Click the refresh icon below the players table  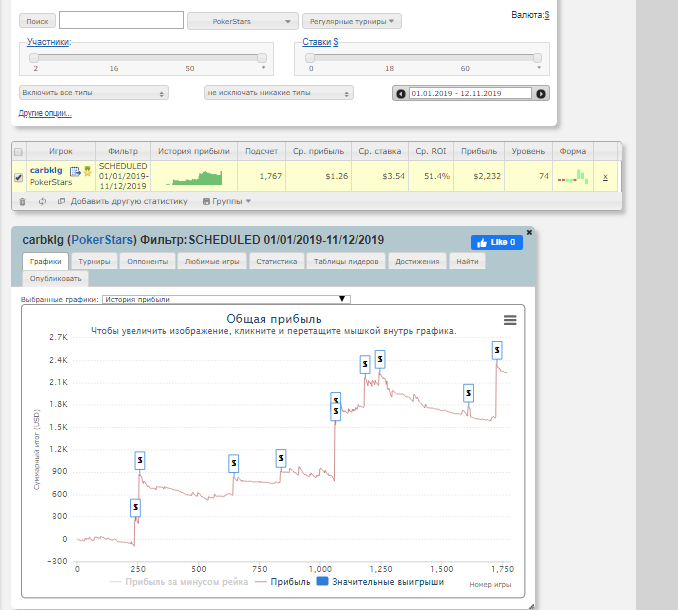(42, 201)
